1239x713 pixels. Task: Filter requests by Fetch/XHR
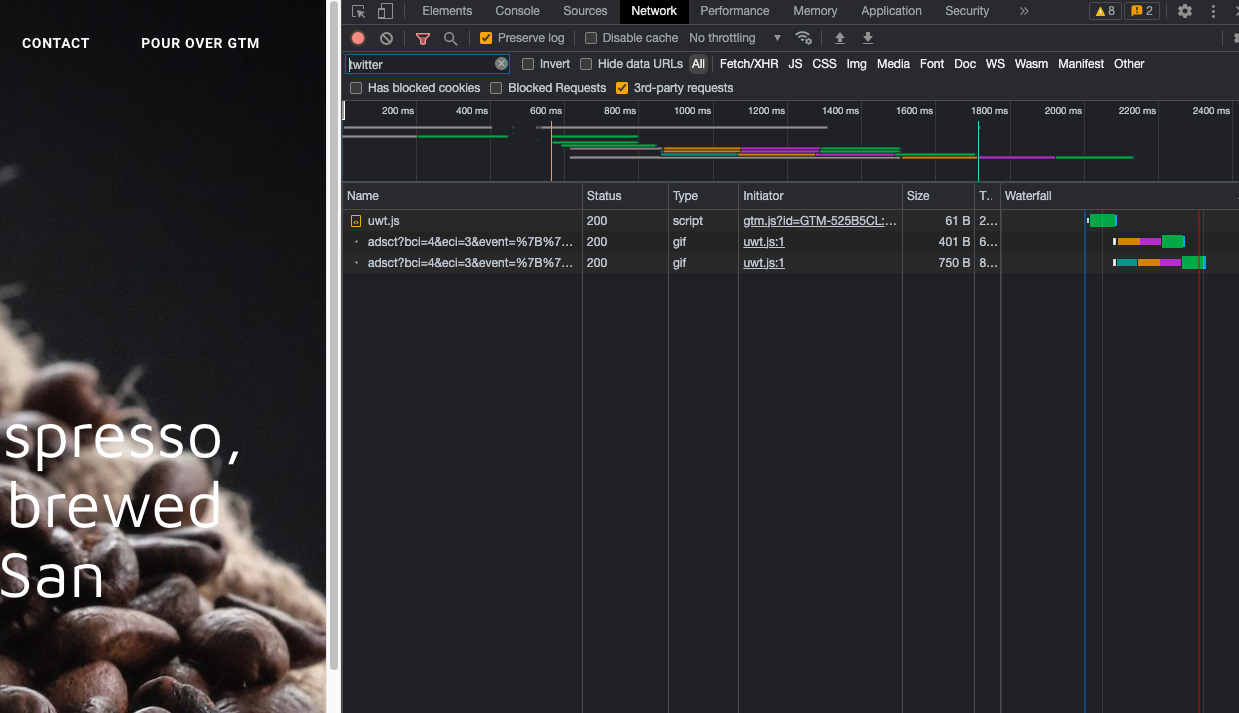tap(749, 64)
